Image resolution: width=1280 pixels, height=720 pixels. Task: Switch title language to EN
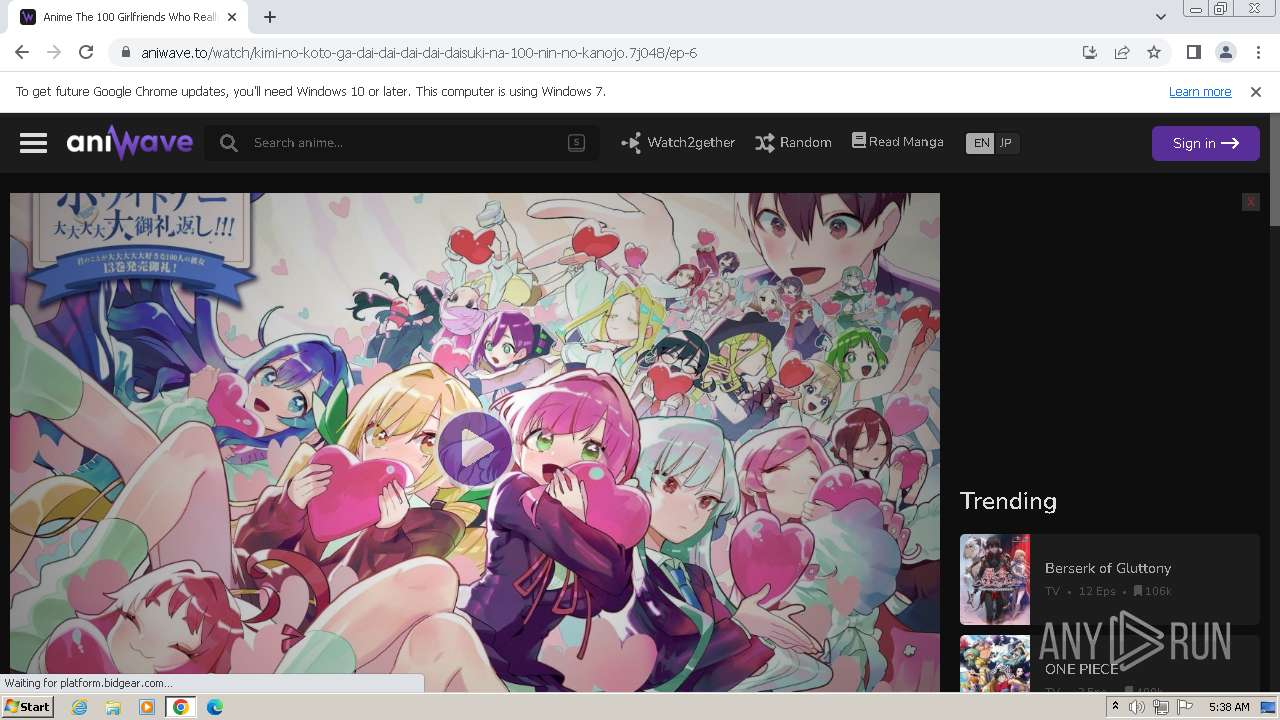[x=981, y=143]
